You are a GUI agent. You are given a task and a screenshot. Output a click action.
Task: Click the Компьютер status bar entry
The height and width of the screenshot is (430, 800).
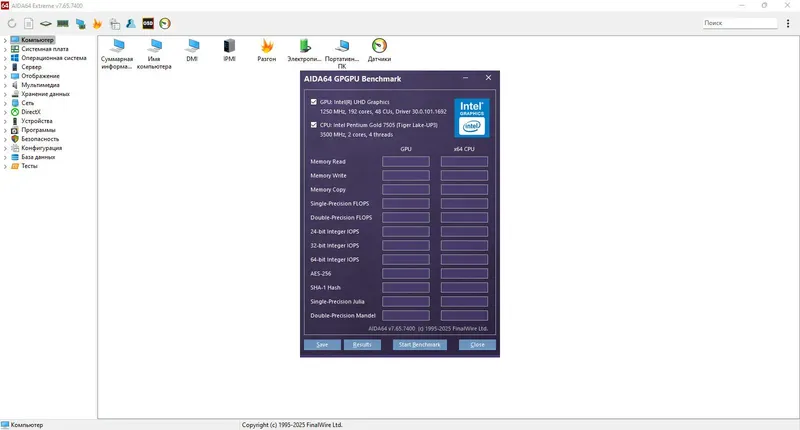(22, 425)
